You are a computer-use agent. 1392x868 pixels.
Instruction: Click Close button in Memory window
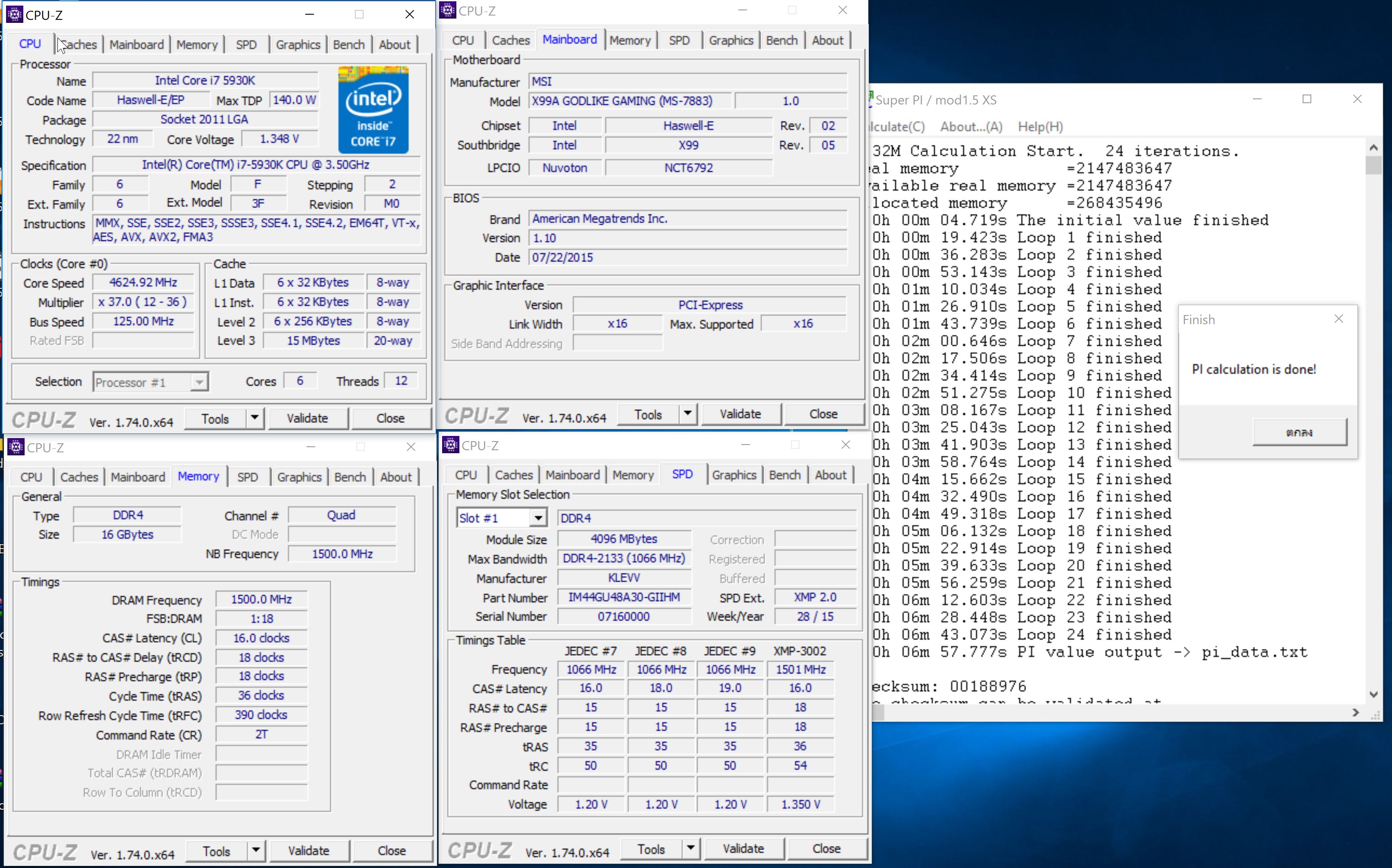[x=392, y=850]
